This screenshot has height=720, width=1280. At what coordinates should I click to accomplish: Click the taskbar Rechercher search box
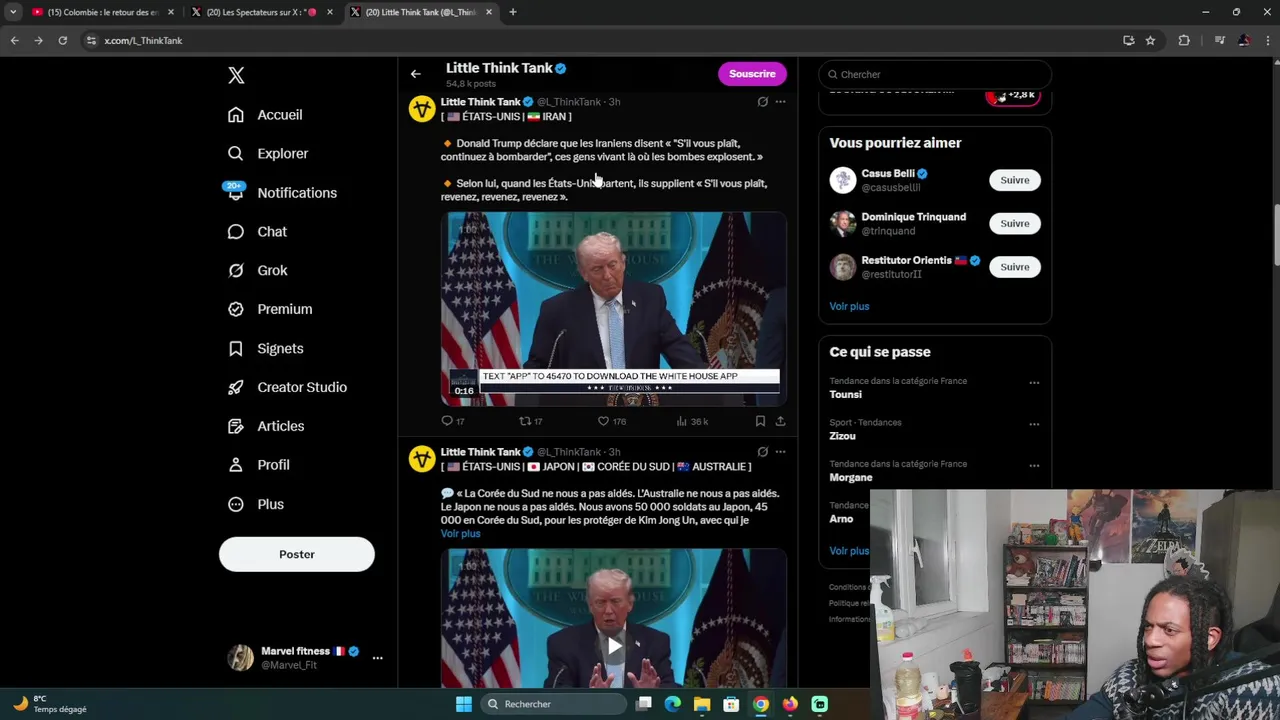[x=553, y=704]
